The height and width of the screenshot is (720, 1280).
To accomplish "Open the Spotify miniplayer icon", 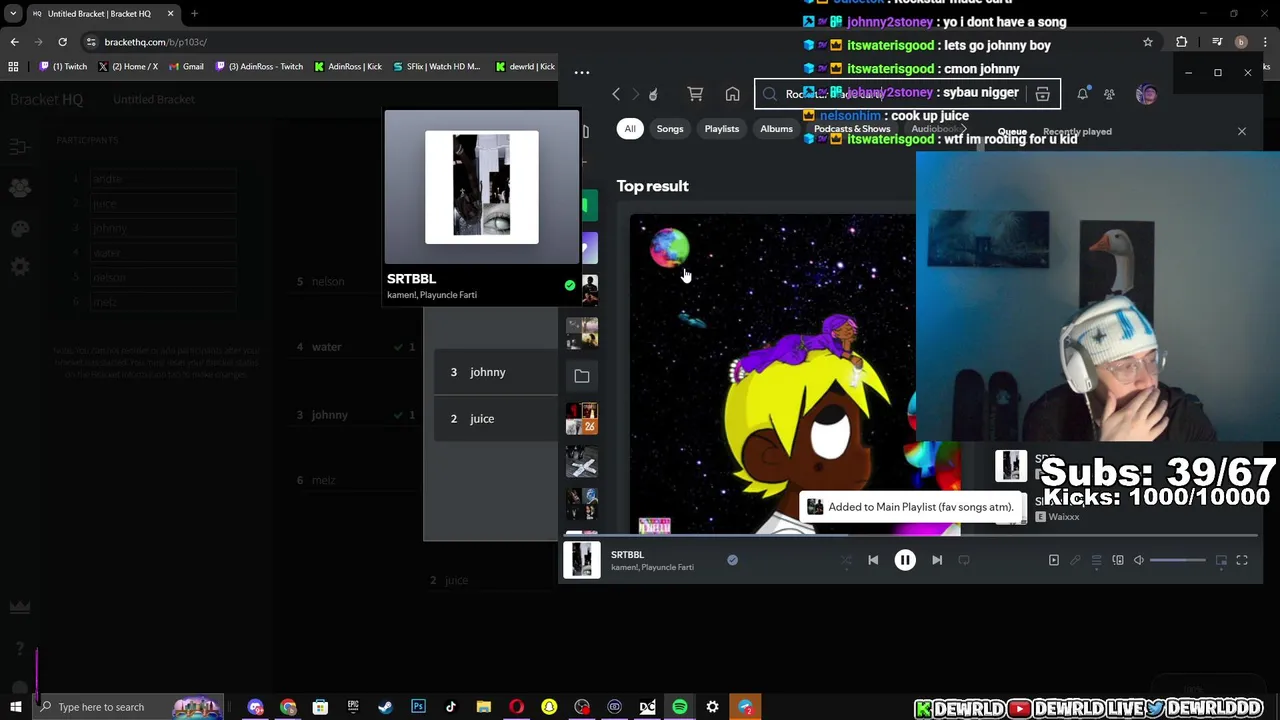I will [x=1221, y=560].
